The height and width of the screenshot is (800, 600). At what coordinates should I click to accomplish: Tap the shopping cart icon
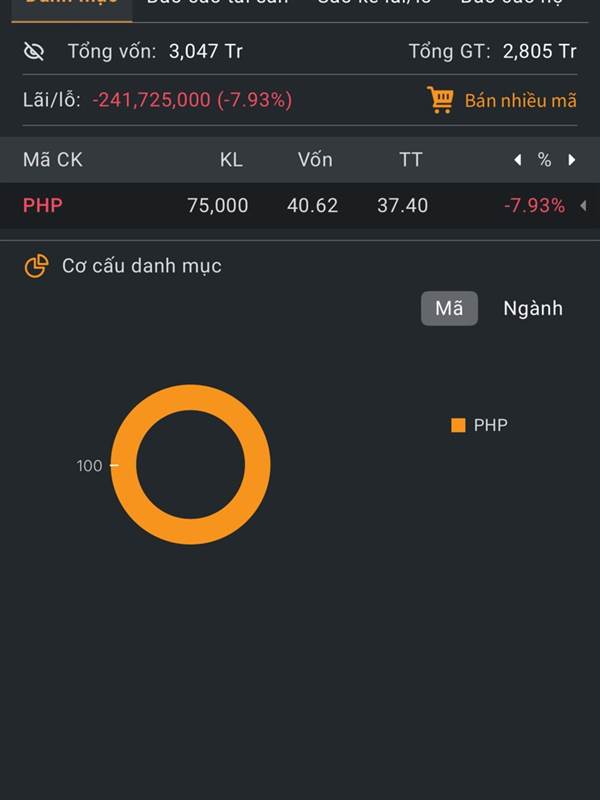[440, 99]
